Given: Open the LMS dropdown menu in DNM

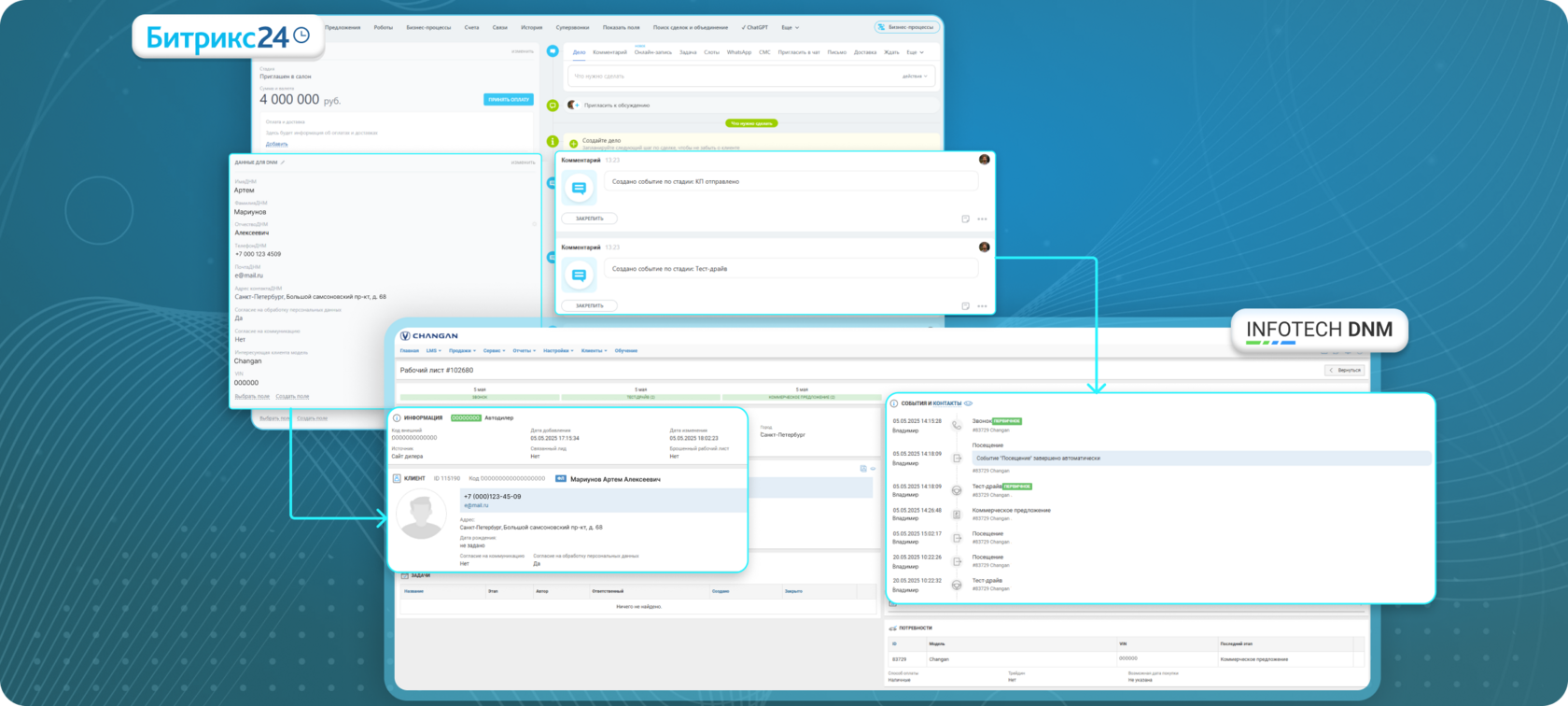Looking at the screenshot, I should tap(434, 351).
